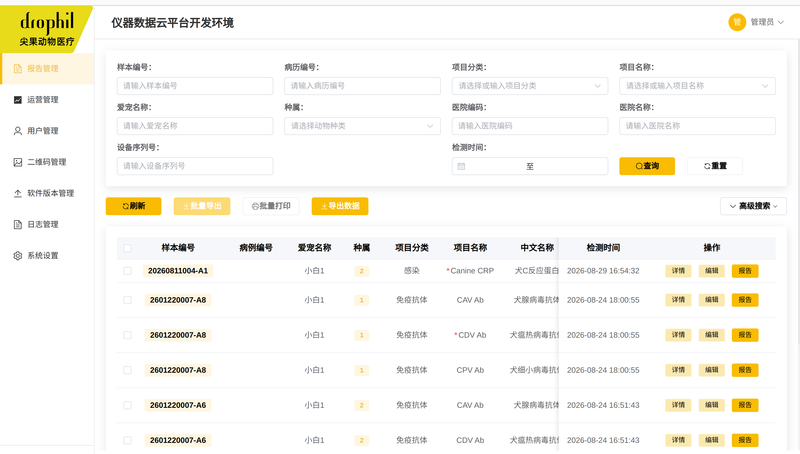Click 详情 for CAV Ab 16:51:43 row
The height and width of the screenshot is (454, 800).
coord(678,405)
